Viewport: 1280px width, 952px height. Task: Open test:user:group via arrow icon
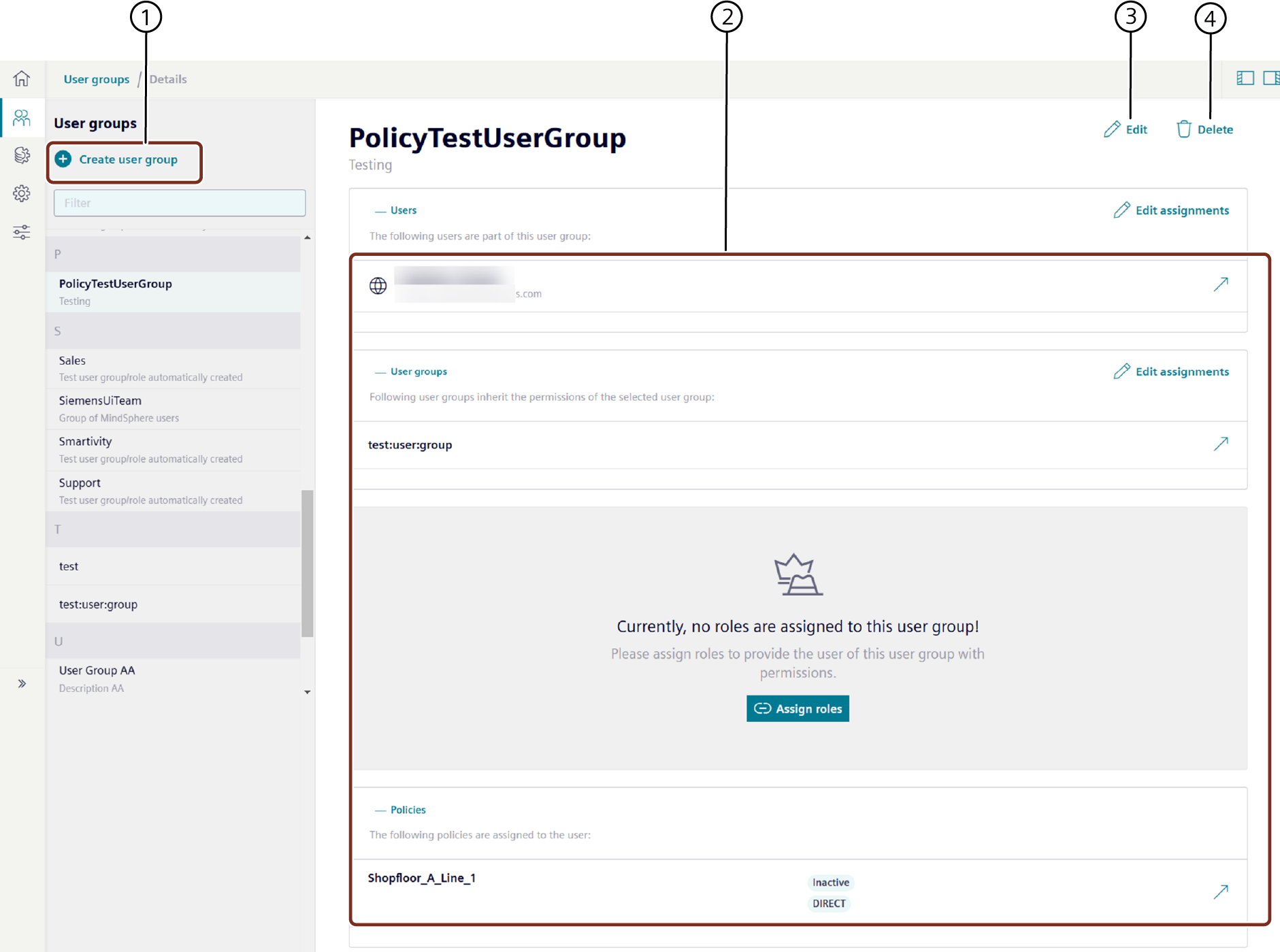pyautogui.click(x=1221, y=444)
